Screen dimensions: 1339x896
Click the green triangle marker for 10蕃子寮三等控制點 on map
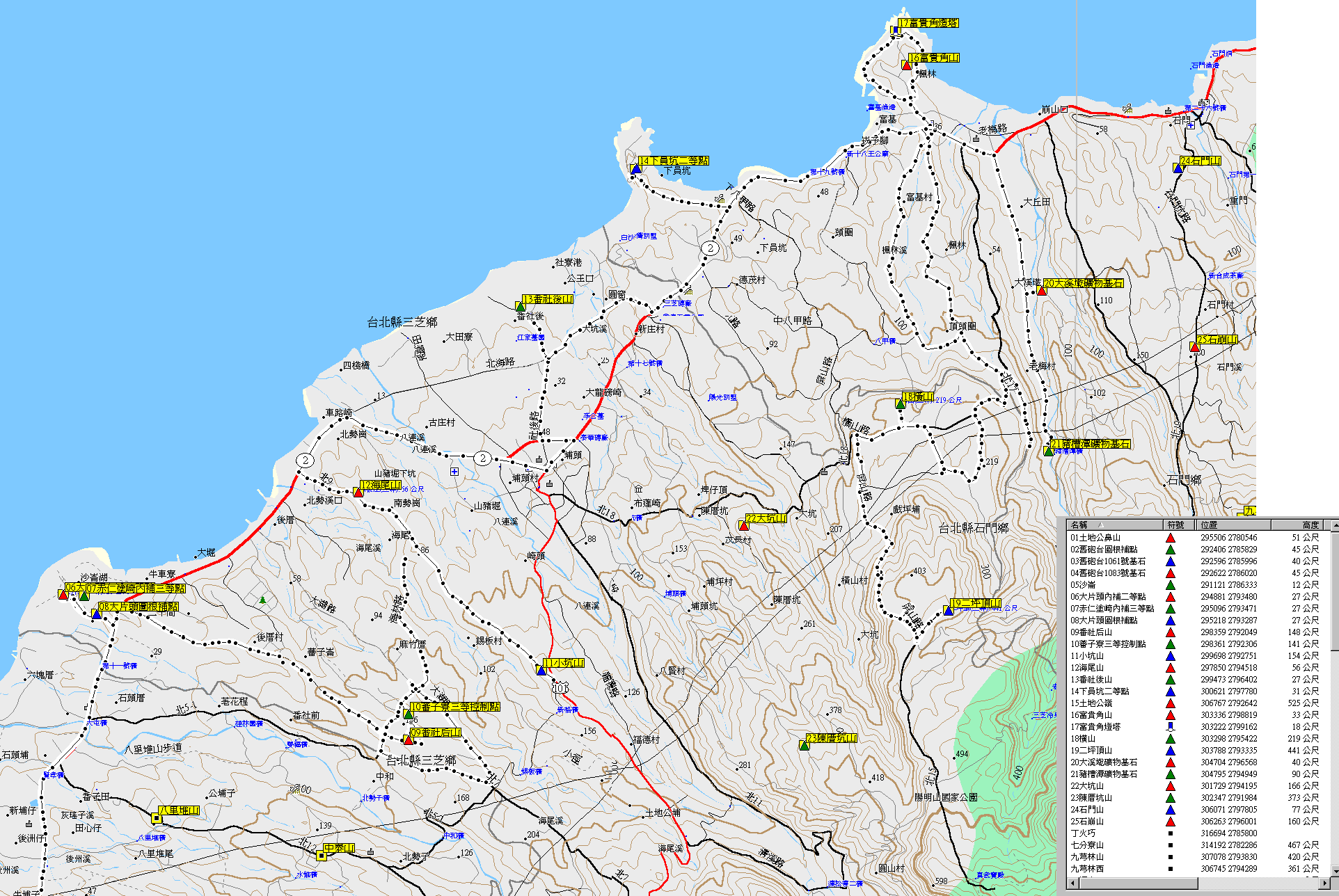[408, 714]
